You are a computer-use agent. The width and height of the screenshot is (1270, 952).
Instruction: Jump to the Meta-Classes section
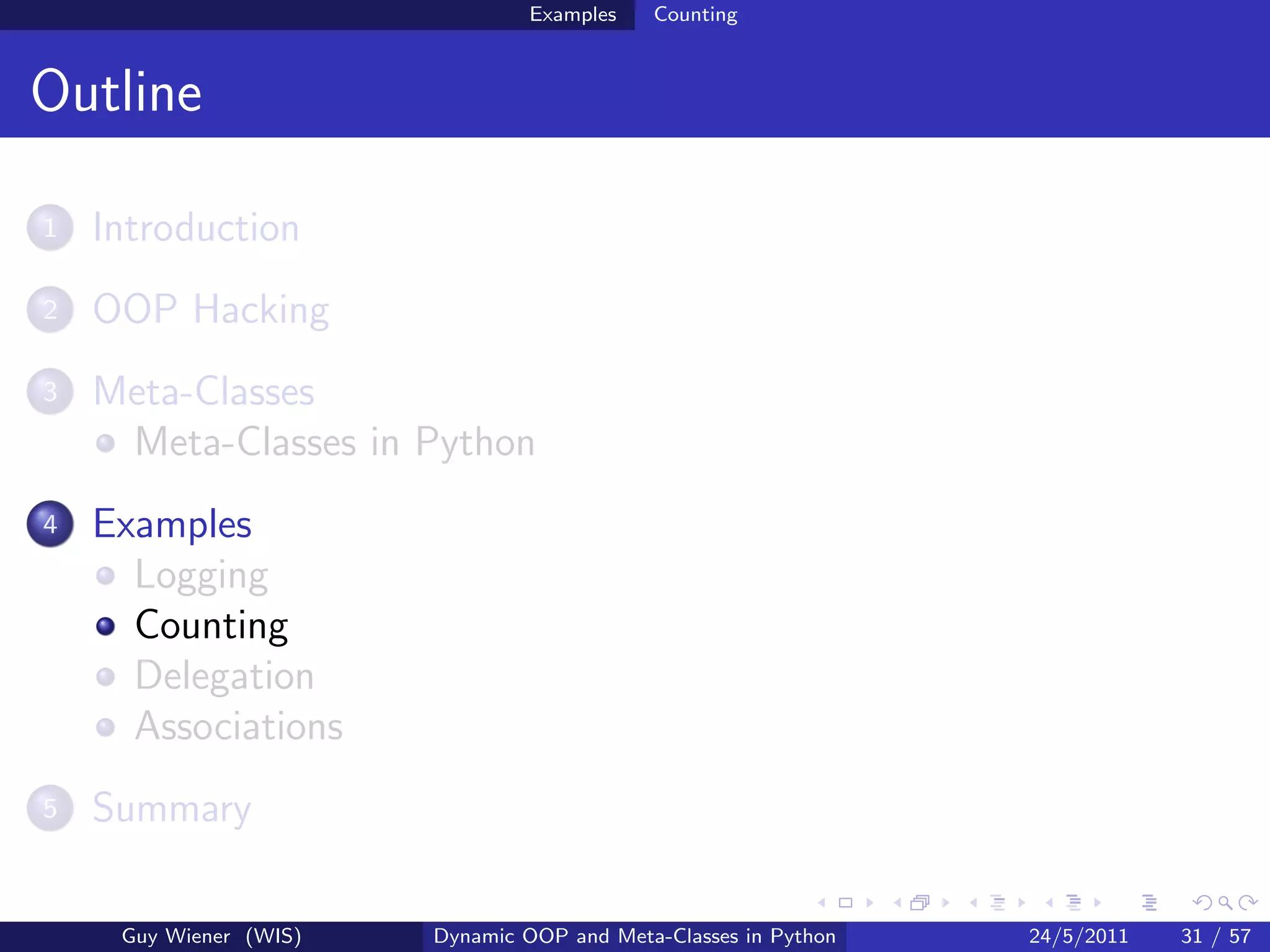point(204,391)
